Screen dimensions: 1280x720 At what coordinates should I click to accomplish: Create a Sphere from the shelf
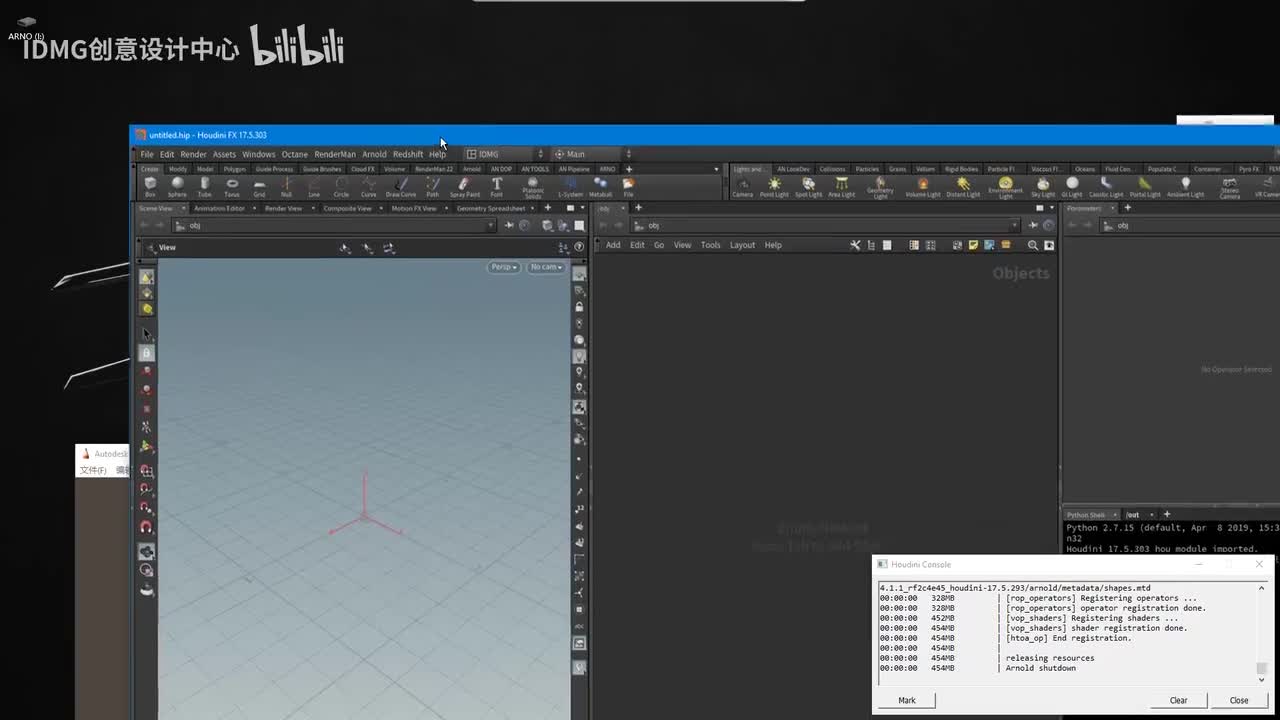(177, 186)
